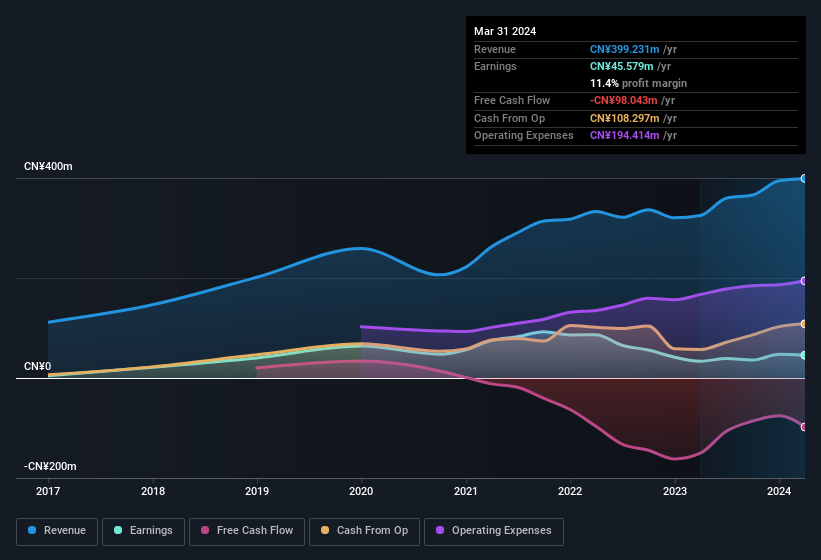Click the purple Operating Expenses endpoint marker
Image resolution: width=821 pixels, height=560 pixels.
803,281
